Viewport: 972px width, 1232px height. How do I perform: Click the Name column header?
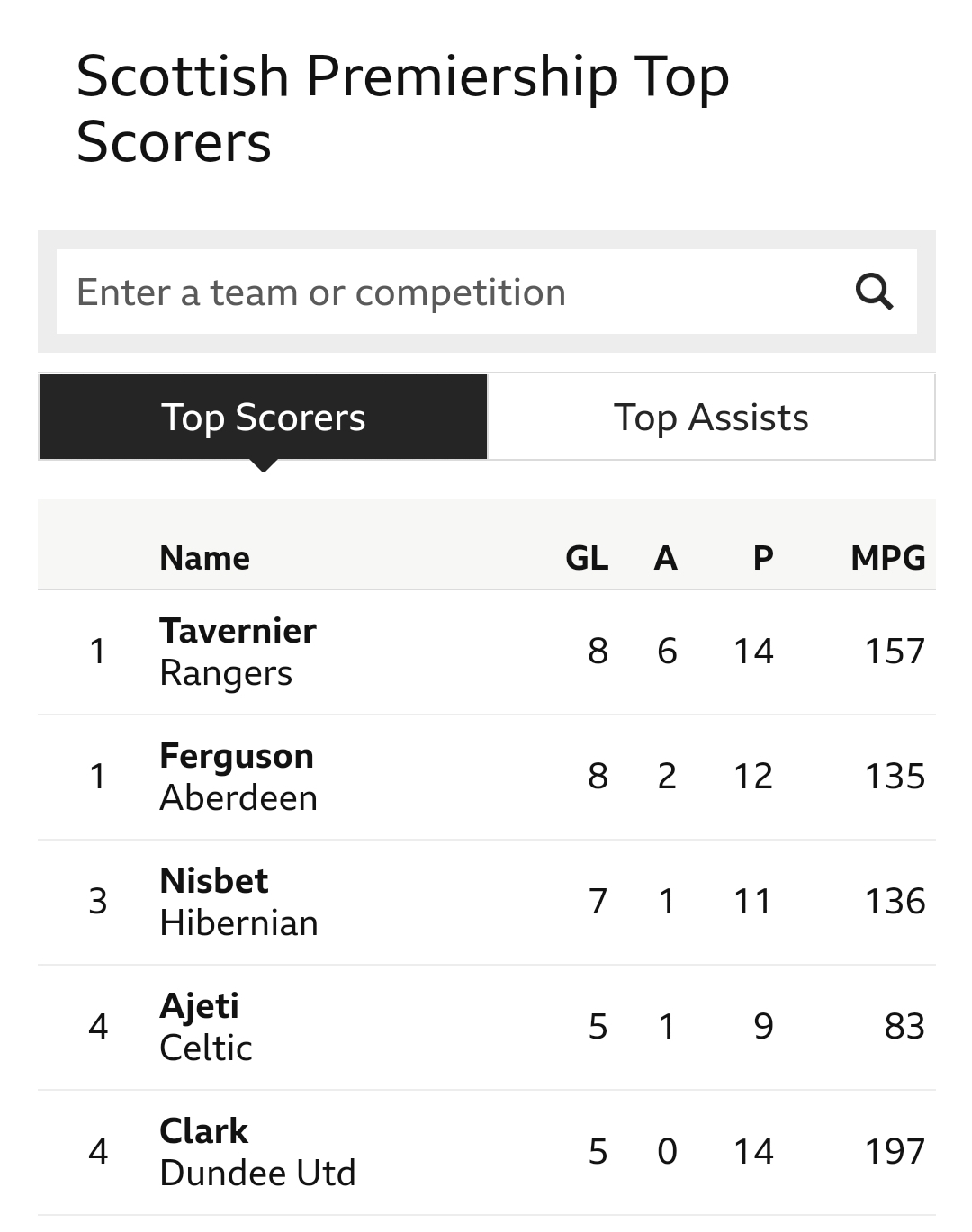205,558
